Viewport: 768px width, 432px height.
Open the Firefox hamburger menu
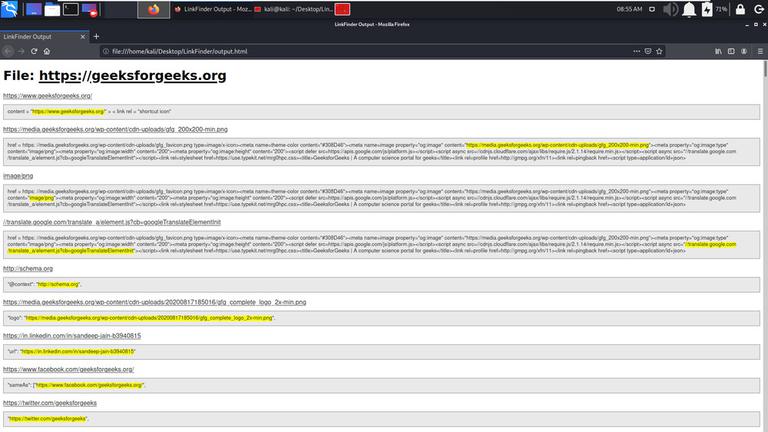(760, 51)
